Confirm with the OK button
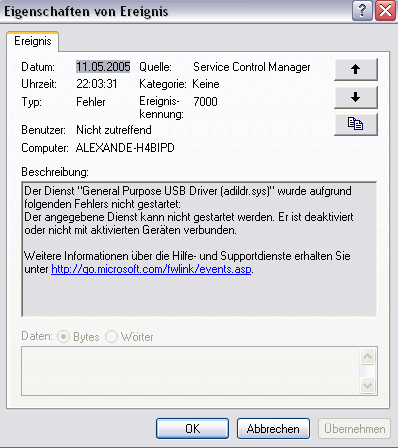This screenshot has width=398, height=448. click(x=192, y=429)
